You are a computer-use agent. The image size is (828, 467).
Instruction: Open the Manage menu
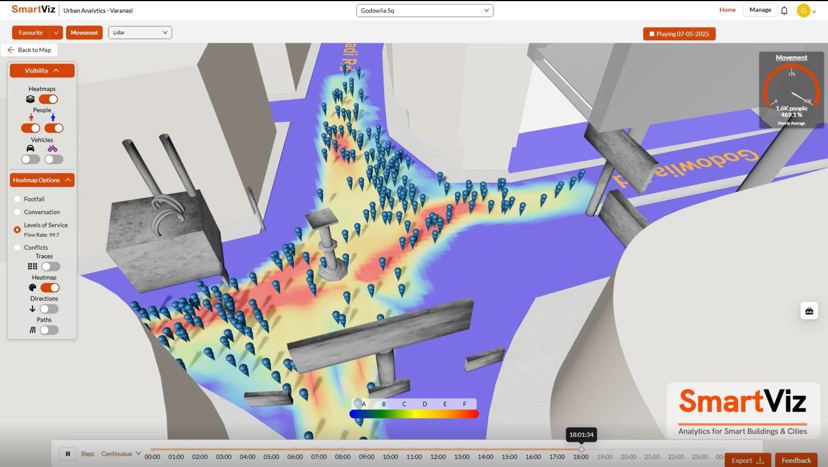760,10
